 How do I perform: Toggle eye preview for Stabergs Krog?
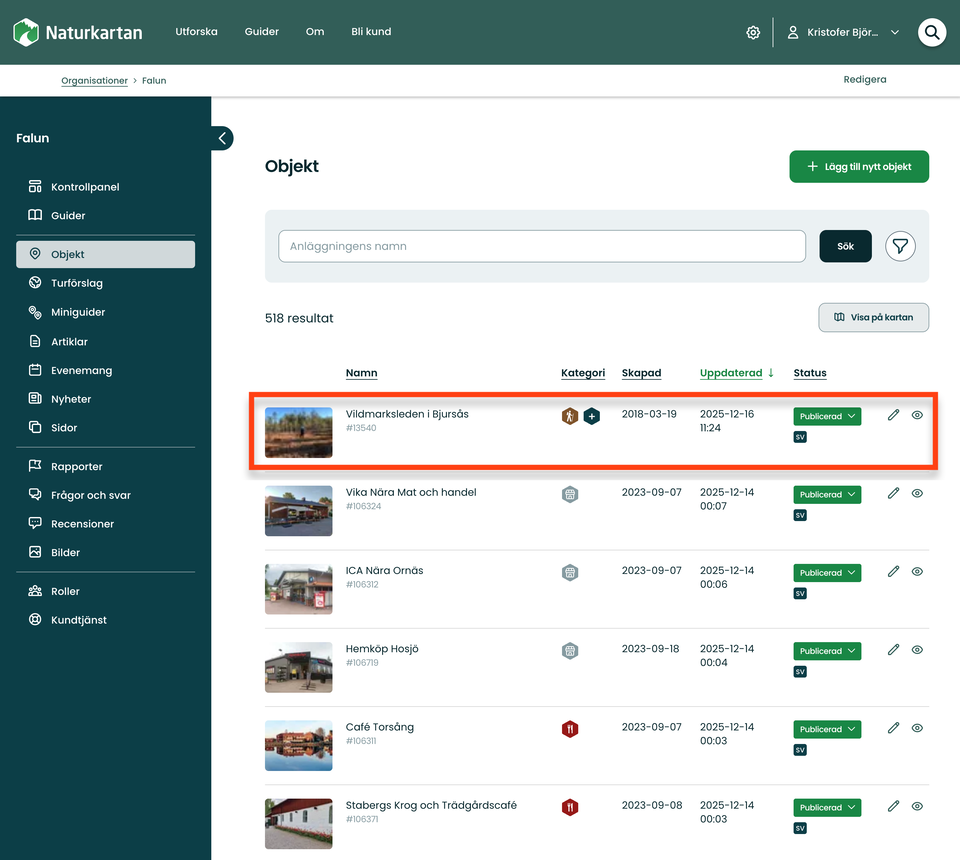tap(917, 806)
